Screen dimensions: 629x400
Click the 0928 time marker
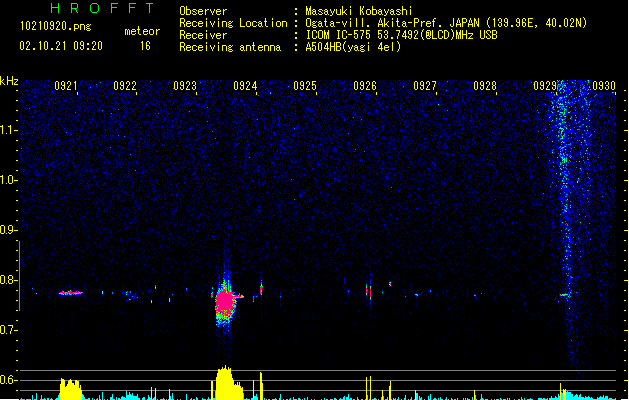(x=485, y=86)
